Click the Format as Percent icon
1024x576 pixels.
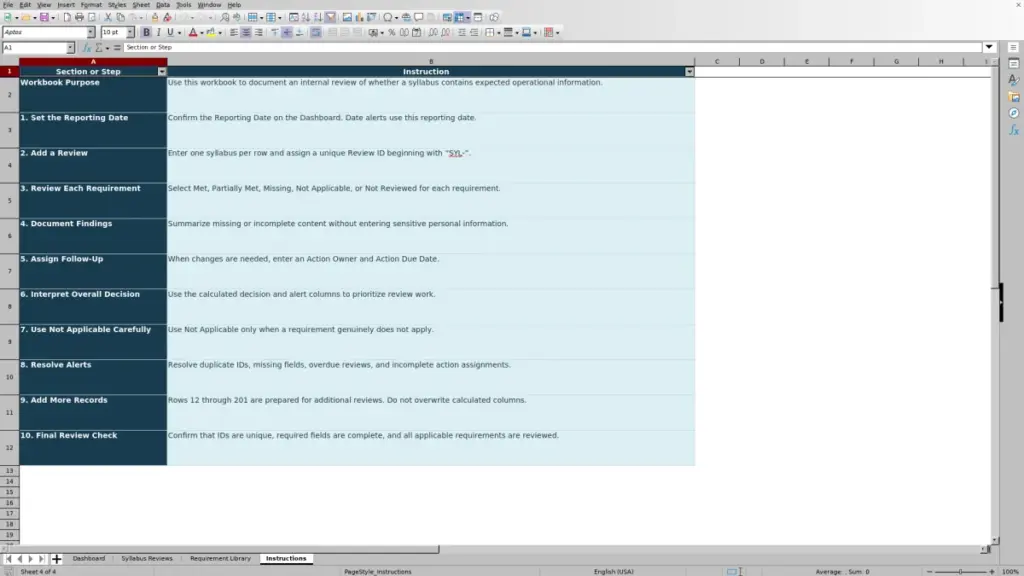[392, 32]
